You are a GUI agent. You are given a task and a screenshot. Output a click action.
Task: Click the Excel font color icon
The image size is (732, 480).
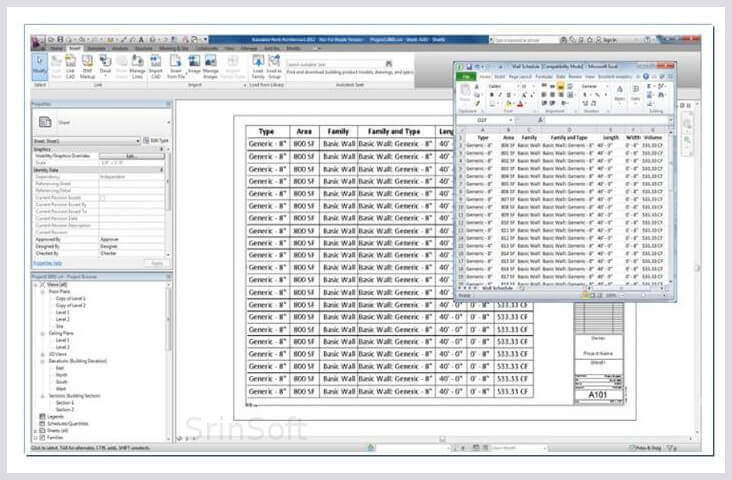point(520,104)
